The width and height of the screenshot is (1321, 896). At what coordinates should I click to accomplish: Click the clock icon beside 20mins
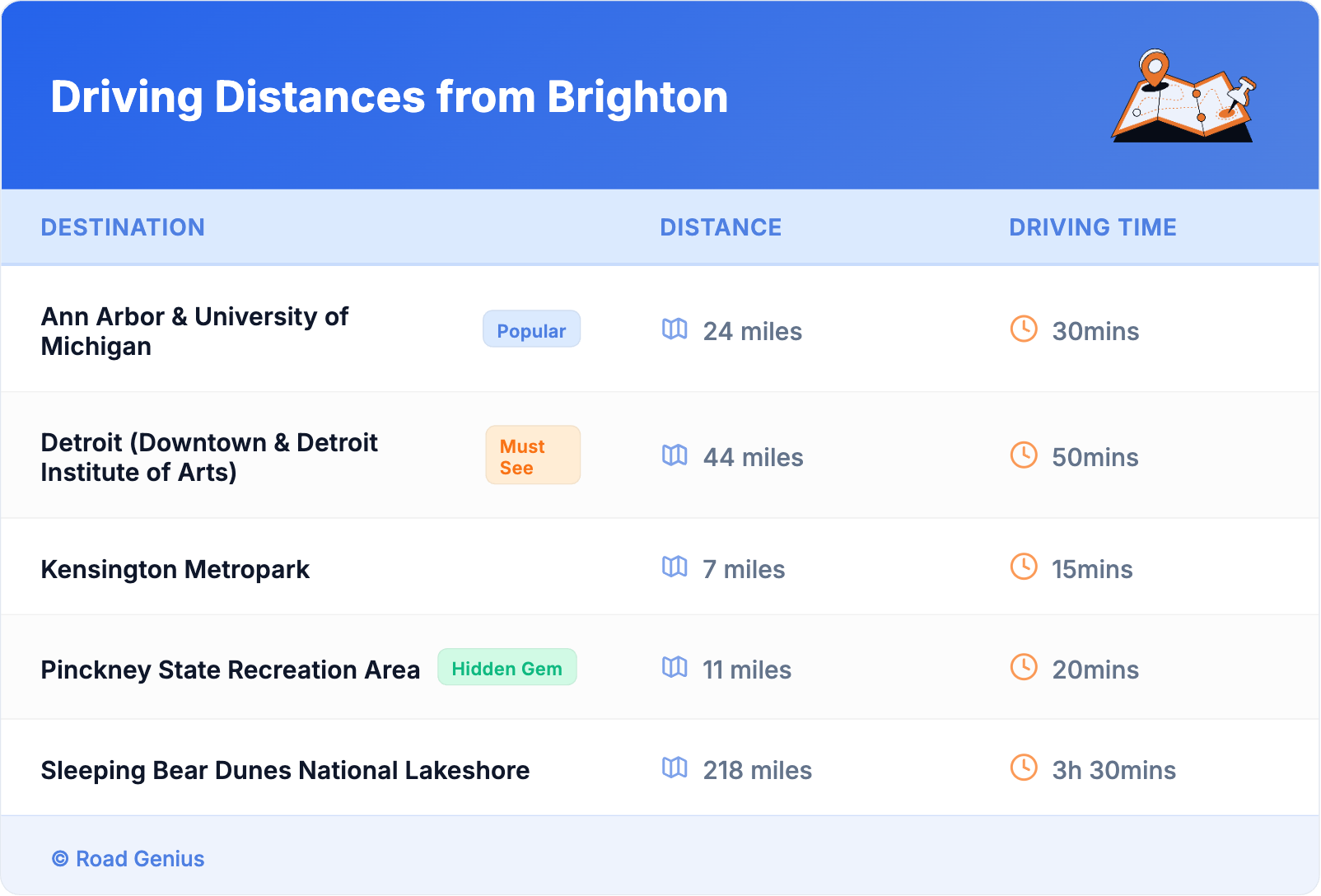click(x=1024, y=667)
